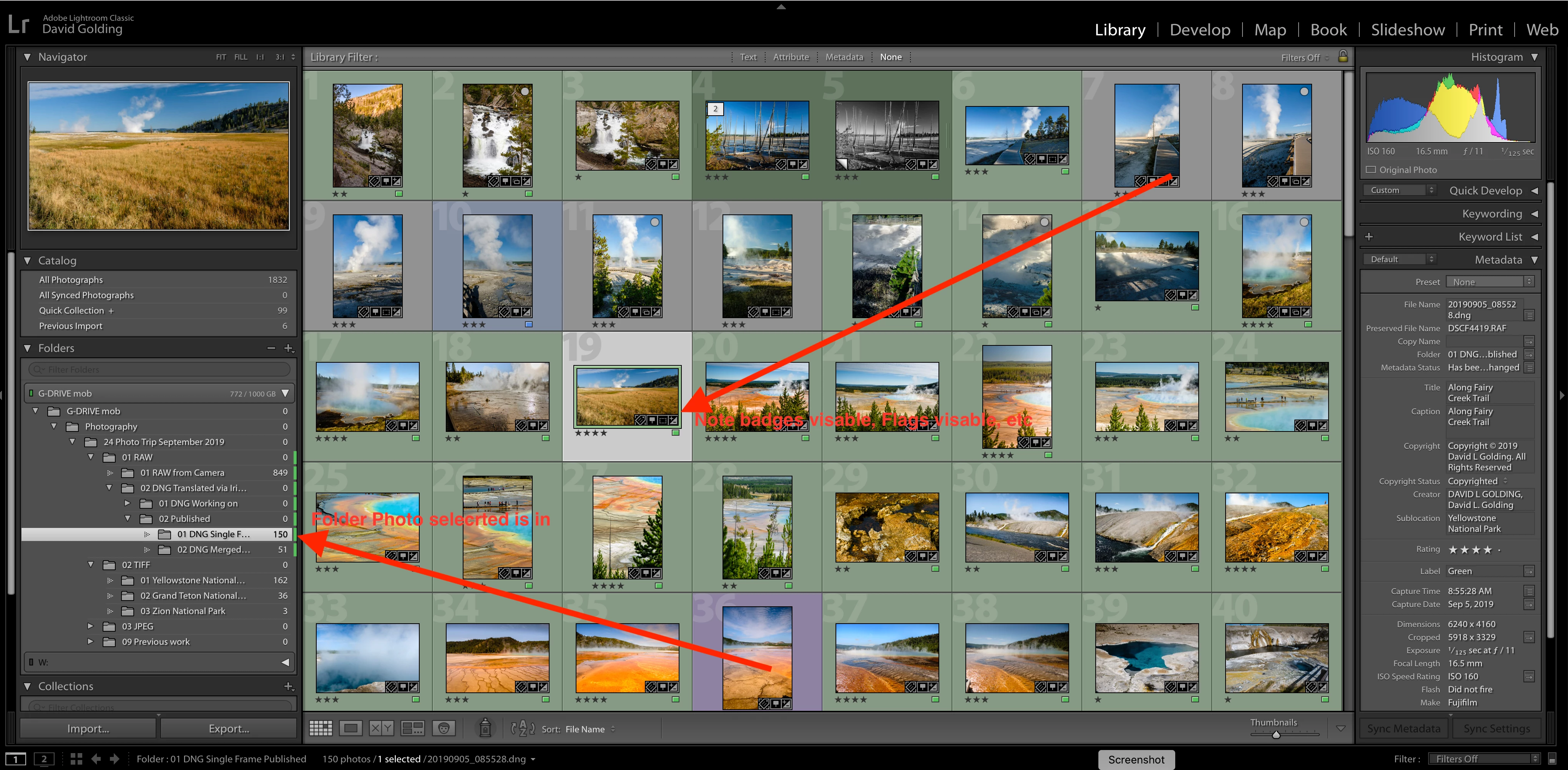
Task: Open the Sort File Name dropdown
Action: pyautogui.click(x=589, y=729)
